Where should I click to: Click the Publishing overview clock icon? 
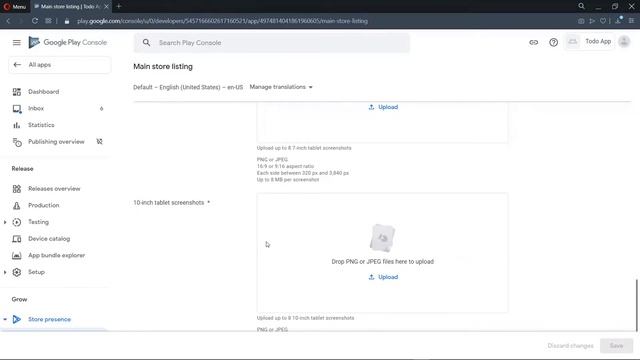[17, 142]
